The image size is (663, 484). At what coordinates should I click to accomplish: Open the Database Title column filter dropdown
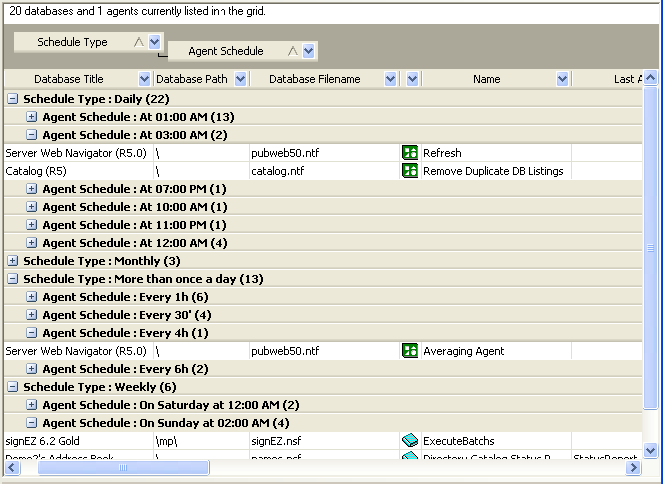coord(144,79)
